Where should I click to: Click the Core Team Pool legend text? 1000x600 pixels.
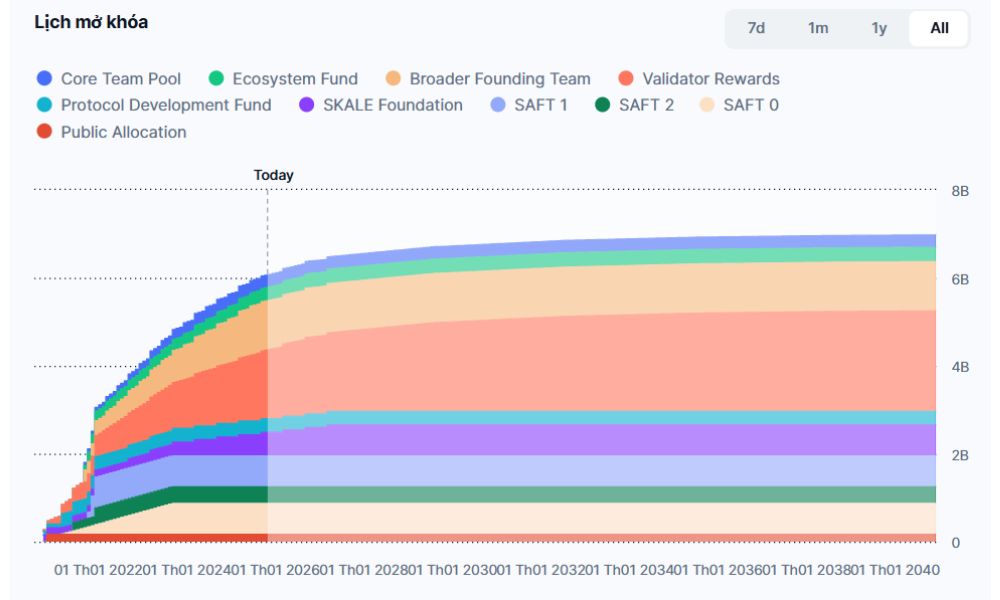(x=121, y=79)
